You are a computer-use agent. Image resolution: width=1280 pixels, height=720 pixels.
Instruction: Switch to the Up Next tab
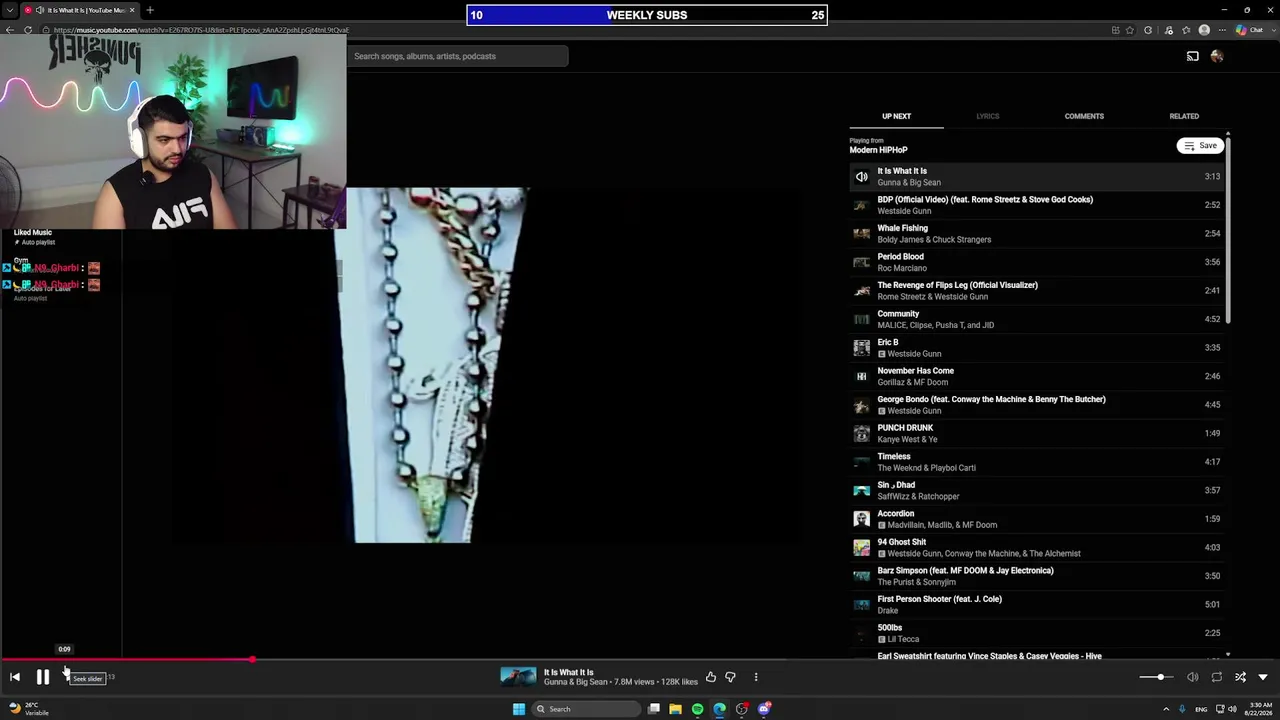coord(896,116)
